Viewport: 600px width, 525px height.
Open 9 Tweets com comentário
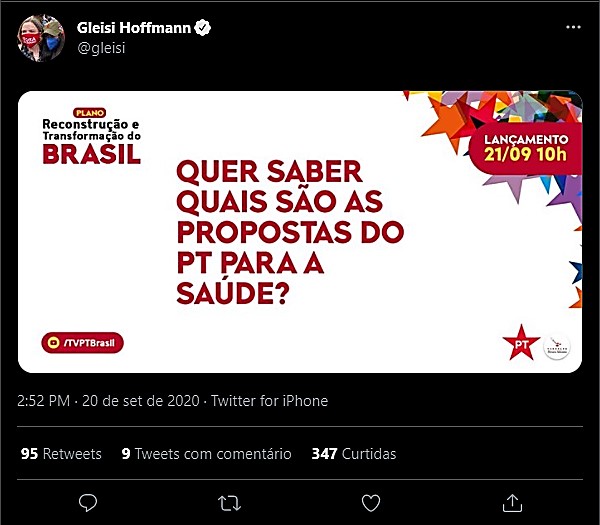pos(206,454)
